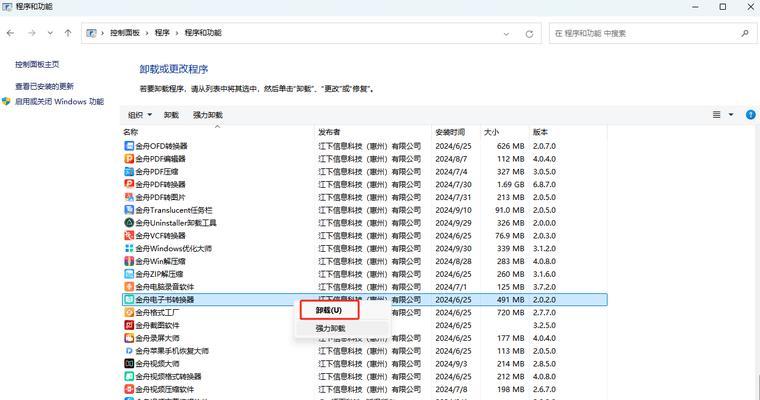Click the 金舟Uninstaller卸载工具 program icon
The width and height of the screenshot is (760, 400).
click(129, 223)
